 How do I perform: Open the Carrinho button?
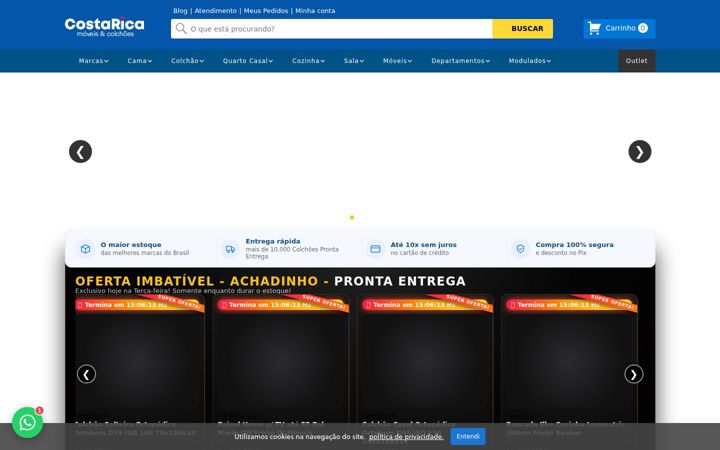[x=619, y=28]
